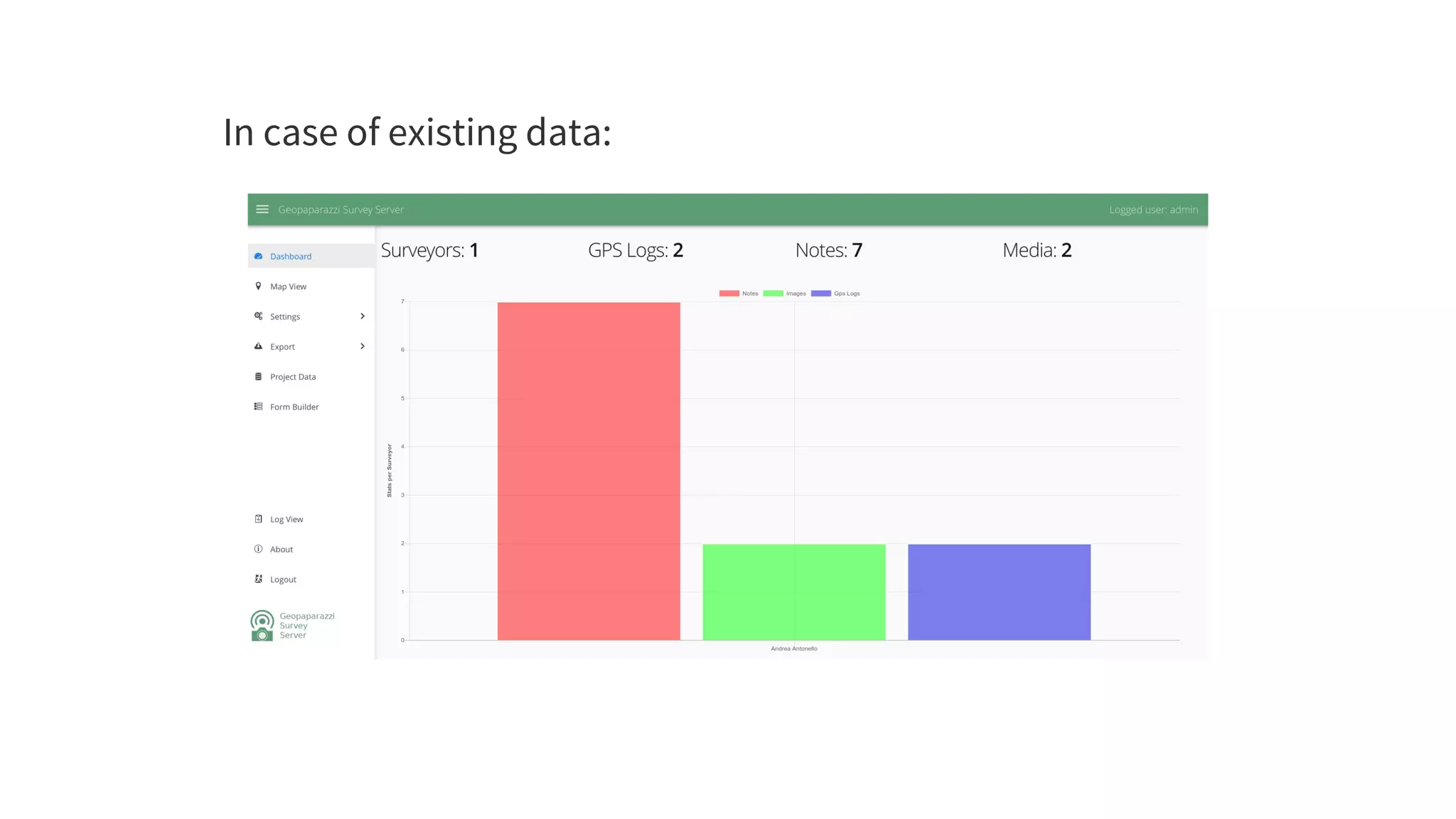
Task: Click the Project Data database icon
Action: pyautogui.click(x=258, y=377)
